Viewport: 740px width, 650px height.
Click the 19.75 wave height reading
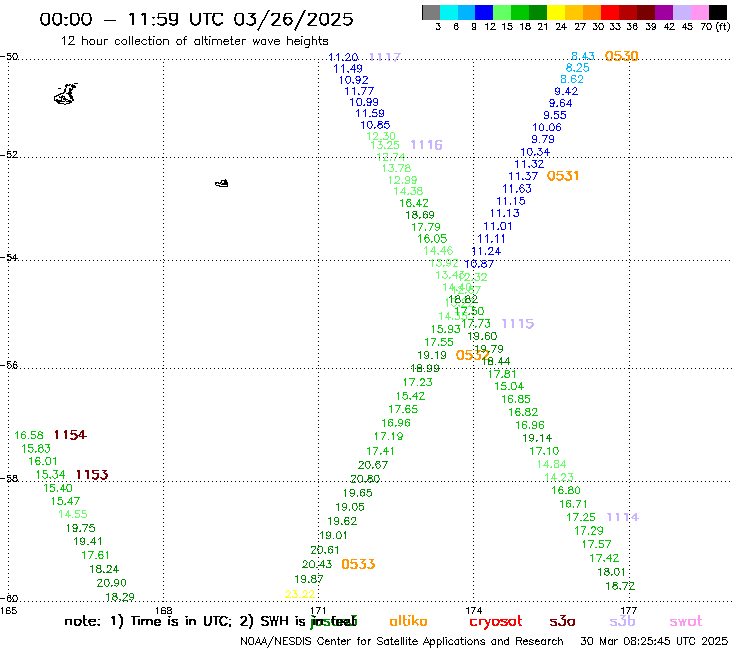point(80,528)
